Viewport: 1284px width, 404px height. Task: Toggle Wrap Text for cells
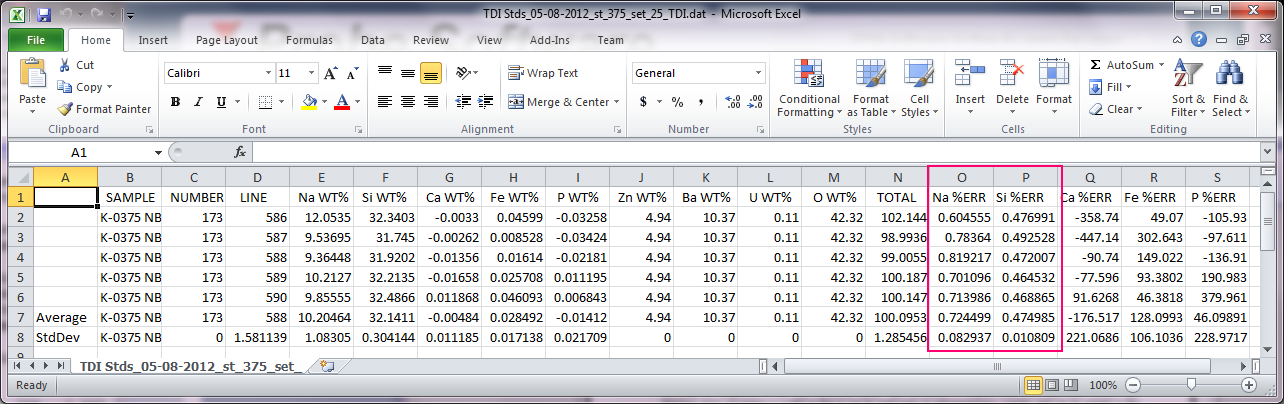543,73
